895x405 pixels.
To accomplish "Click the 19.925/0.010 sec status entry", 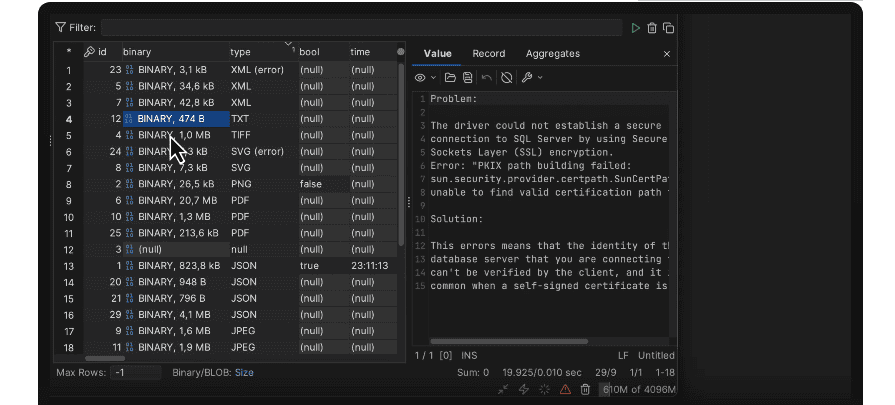I will tap(542, 372).
